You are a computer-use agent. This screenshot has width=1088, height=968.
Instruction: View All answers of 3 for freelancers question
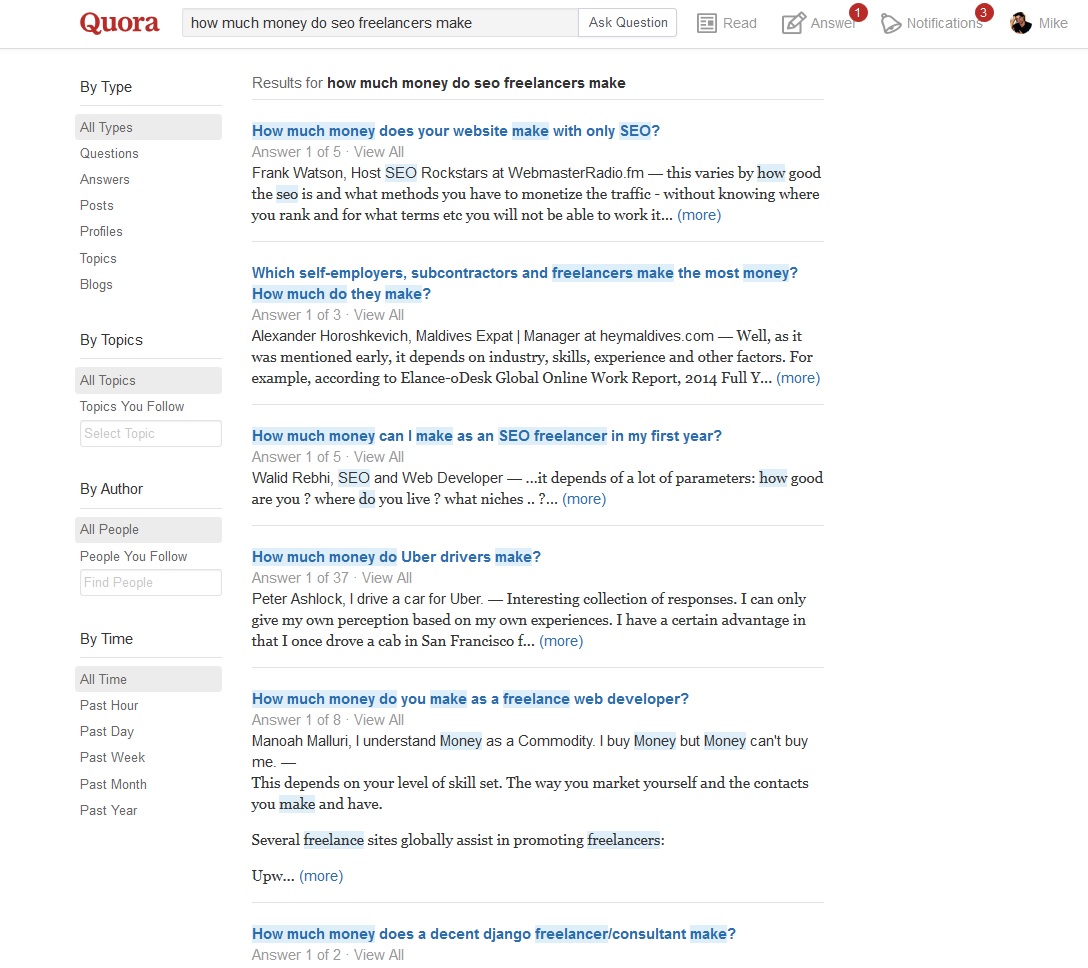pyautogui.click(x=379, y=315)
